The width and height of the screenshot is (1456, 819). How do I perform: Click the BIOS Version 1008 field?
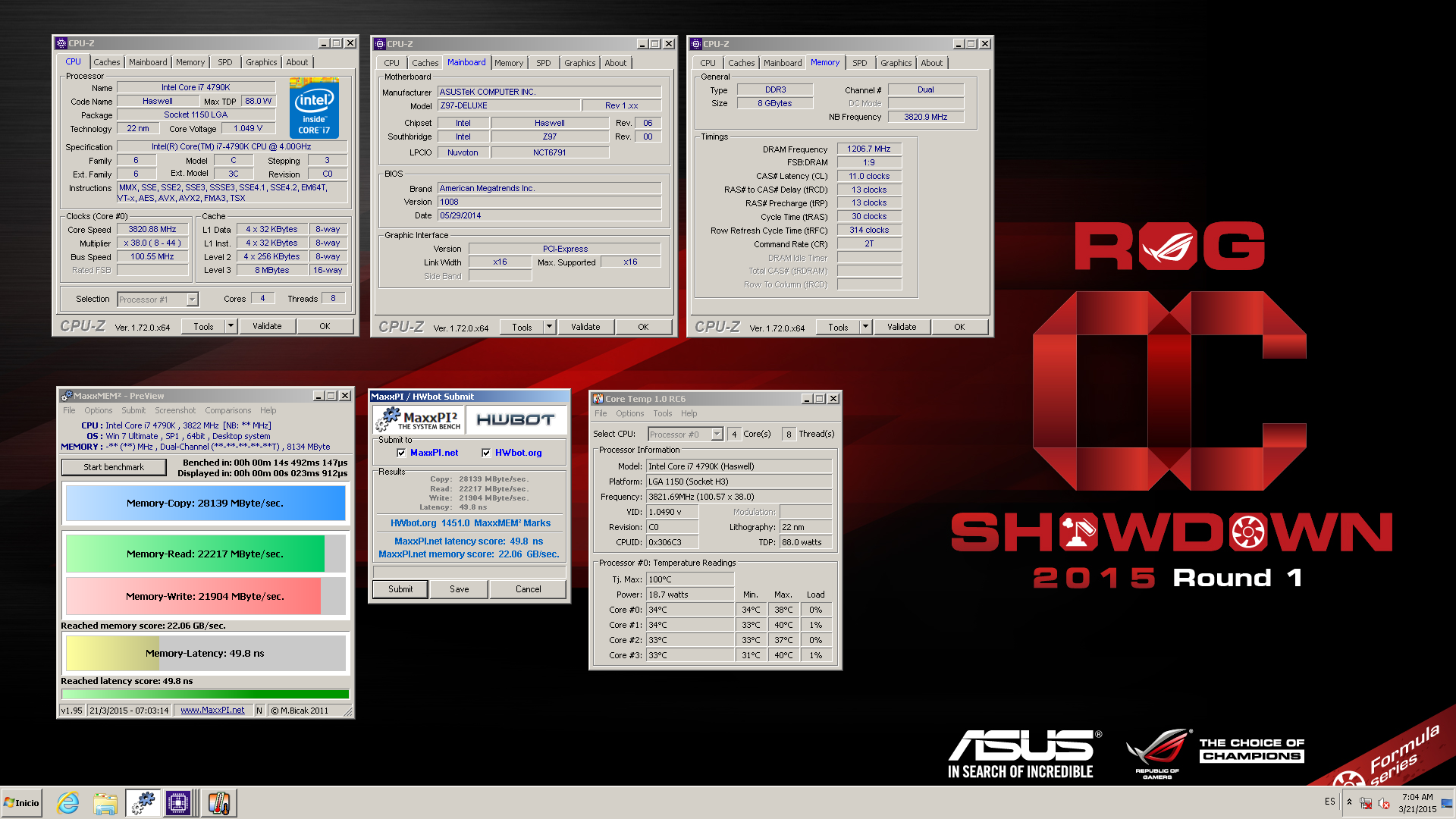(x=550, y=202)
